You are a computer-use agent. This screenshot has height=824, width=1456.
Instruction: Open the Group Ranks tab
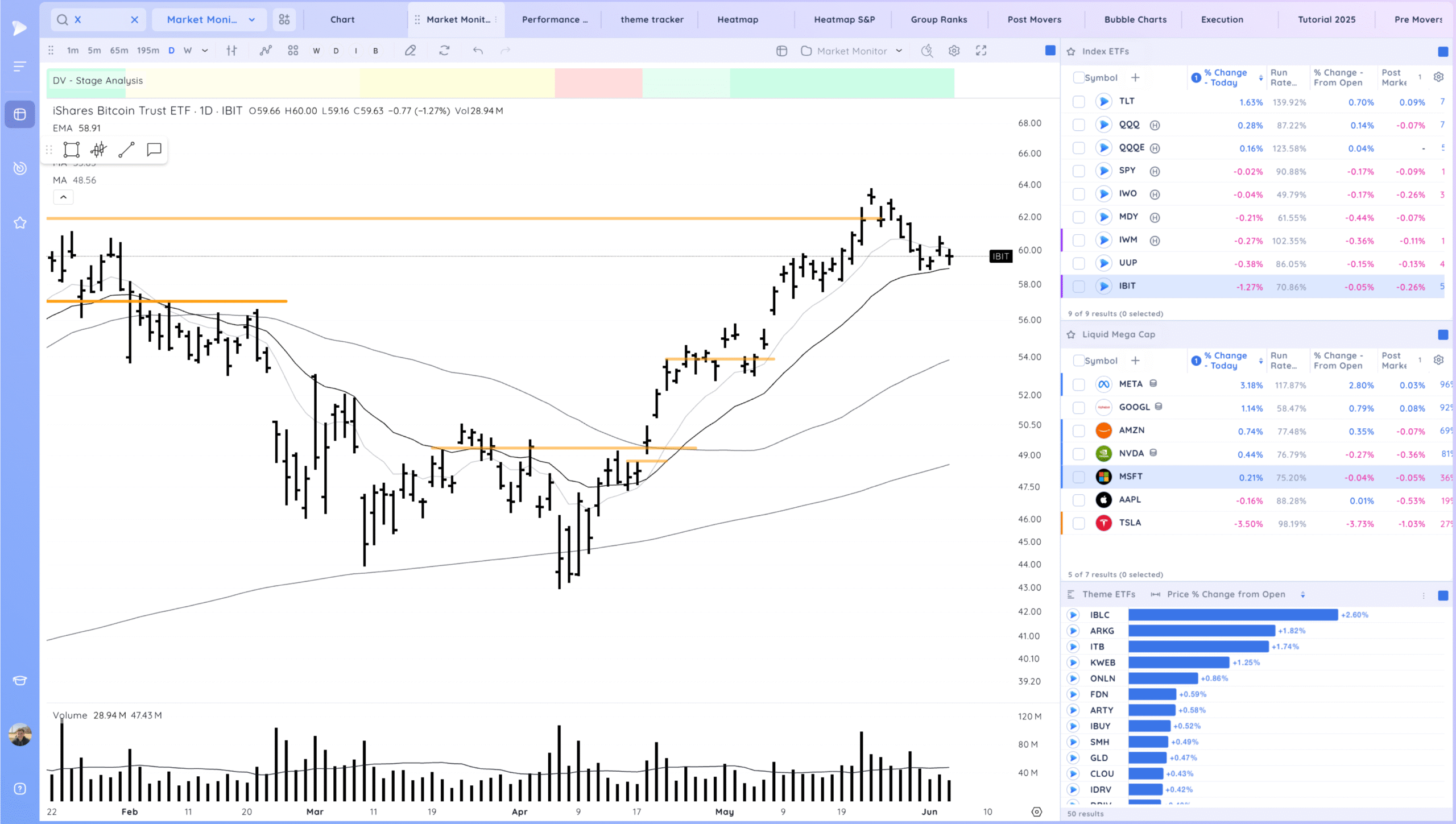tap(938, 19)
